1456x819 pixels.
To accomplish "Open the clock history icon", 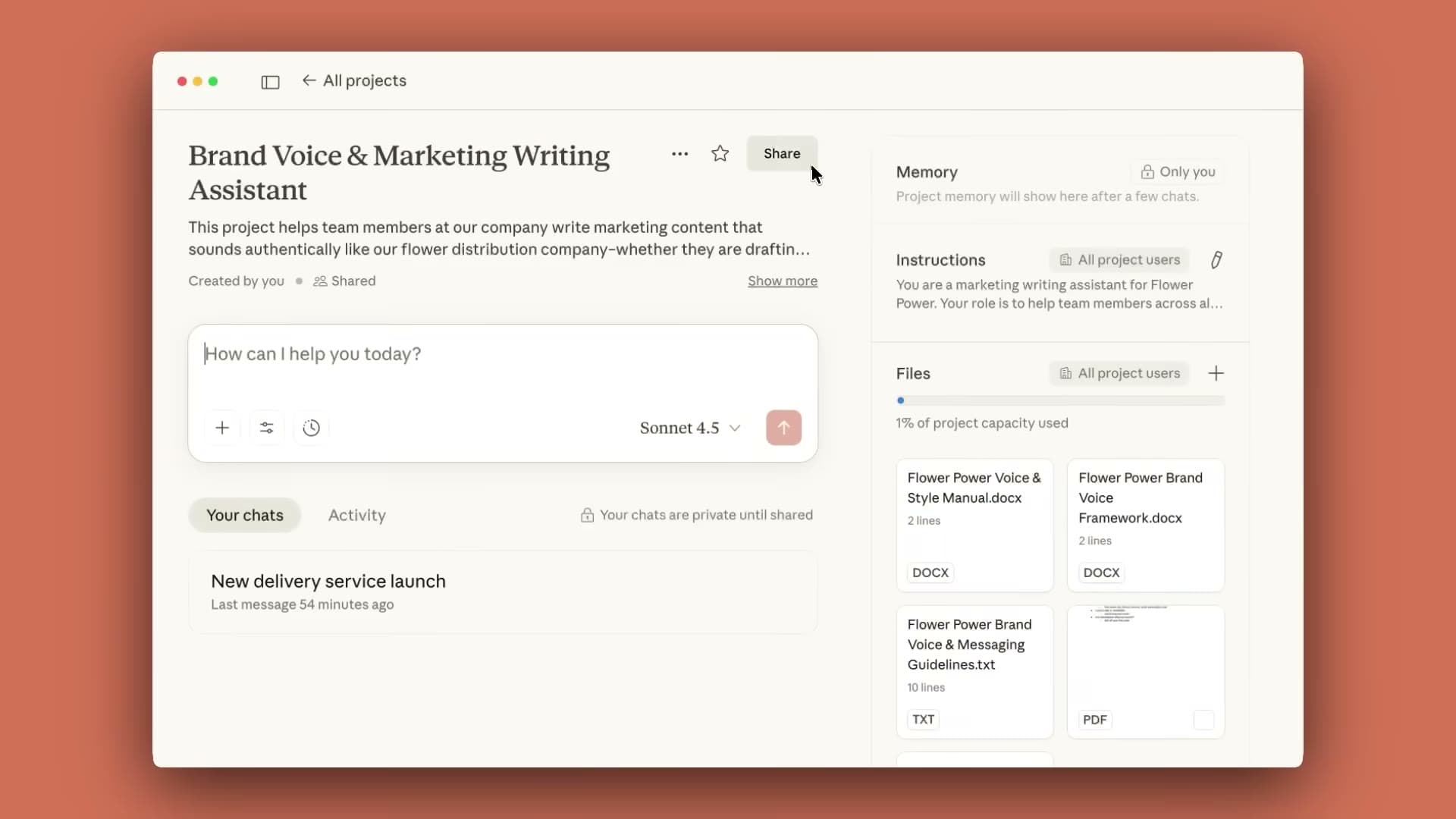I will [x=311, y=428].
